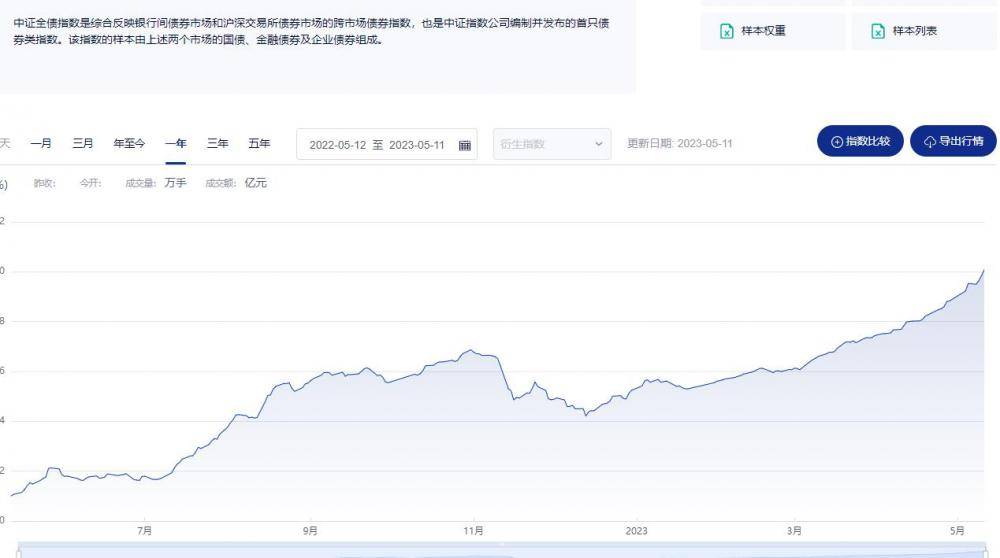Click the Excel icon beside 样本权重
Screen dimensions: 1000x558
[x=727, y=32]
